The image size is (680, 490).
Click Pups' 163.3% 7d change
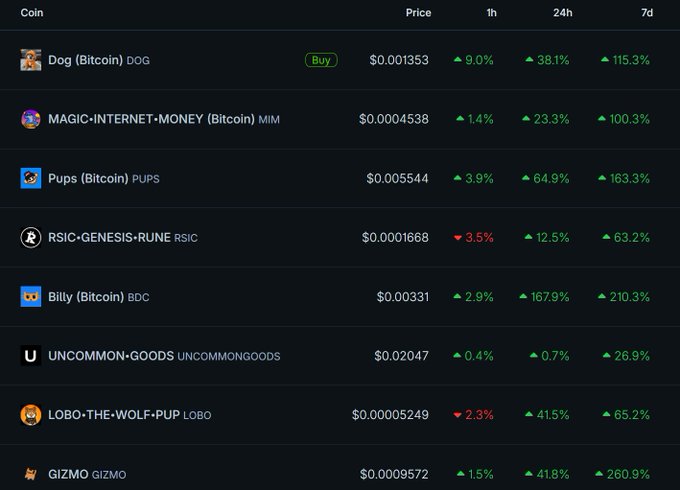[624, 178]
